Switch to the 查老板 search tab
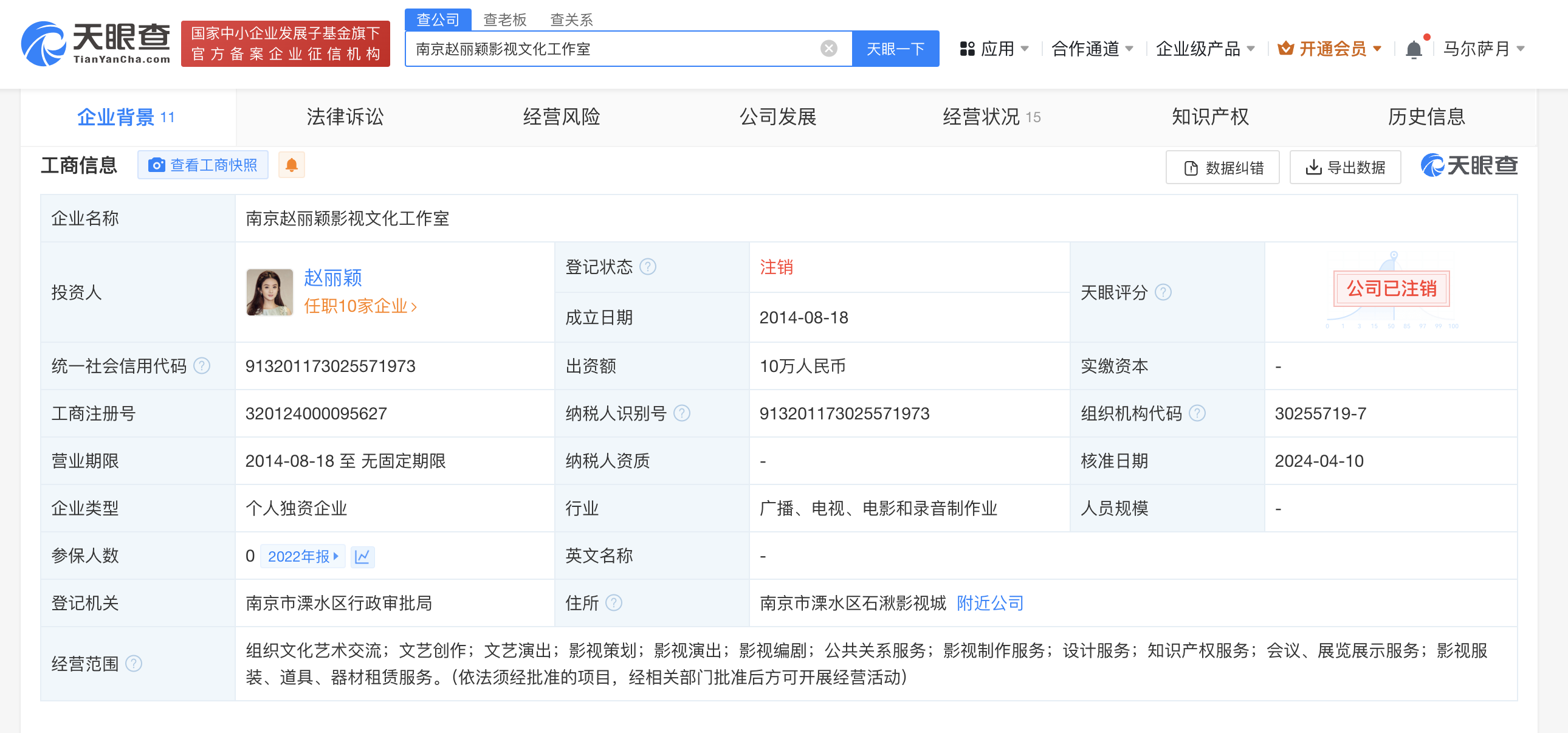 (x=504, y=19)
